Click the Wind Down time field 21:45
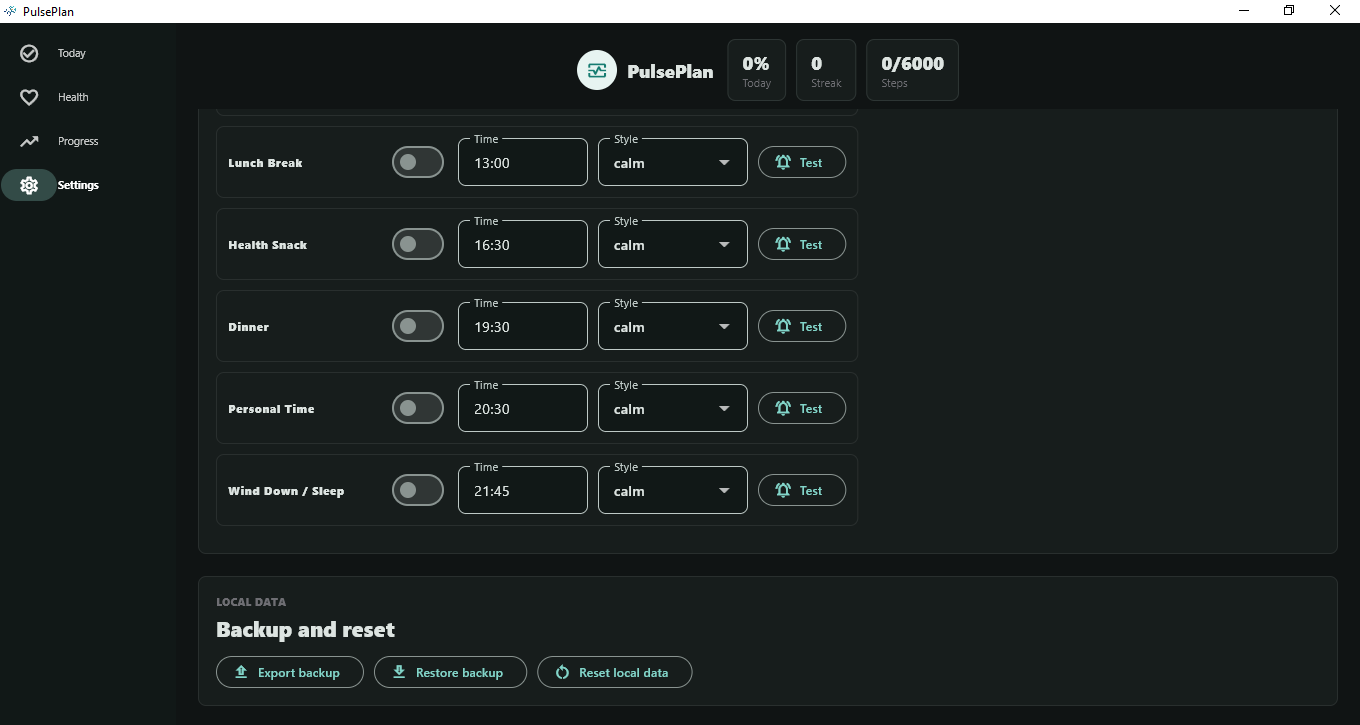The width and height of the screenshot is (1360, 725). coord(523,490)
